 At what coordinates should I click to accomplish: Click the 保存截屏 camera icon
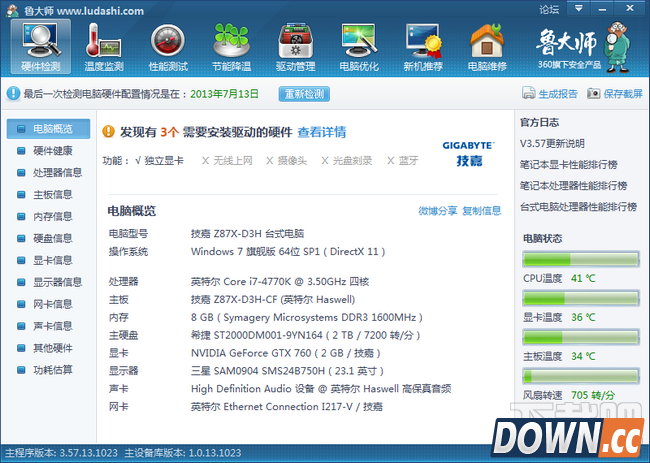(x=594, y=93)
